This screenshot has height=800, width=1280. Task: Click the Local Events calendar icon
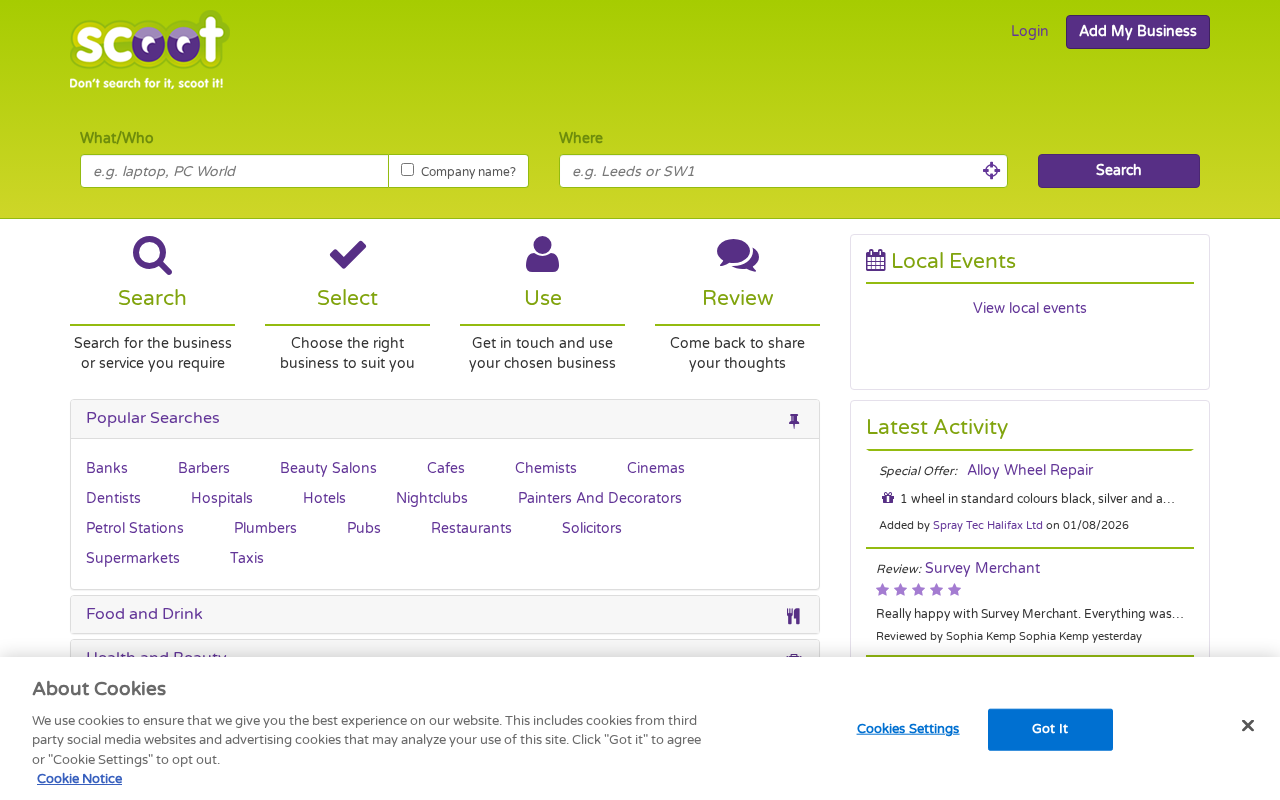(876, 261)
